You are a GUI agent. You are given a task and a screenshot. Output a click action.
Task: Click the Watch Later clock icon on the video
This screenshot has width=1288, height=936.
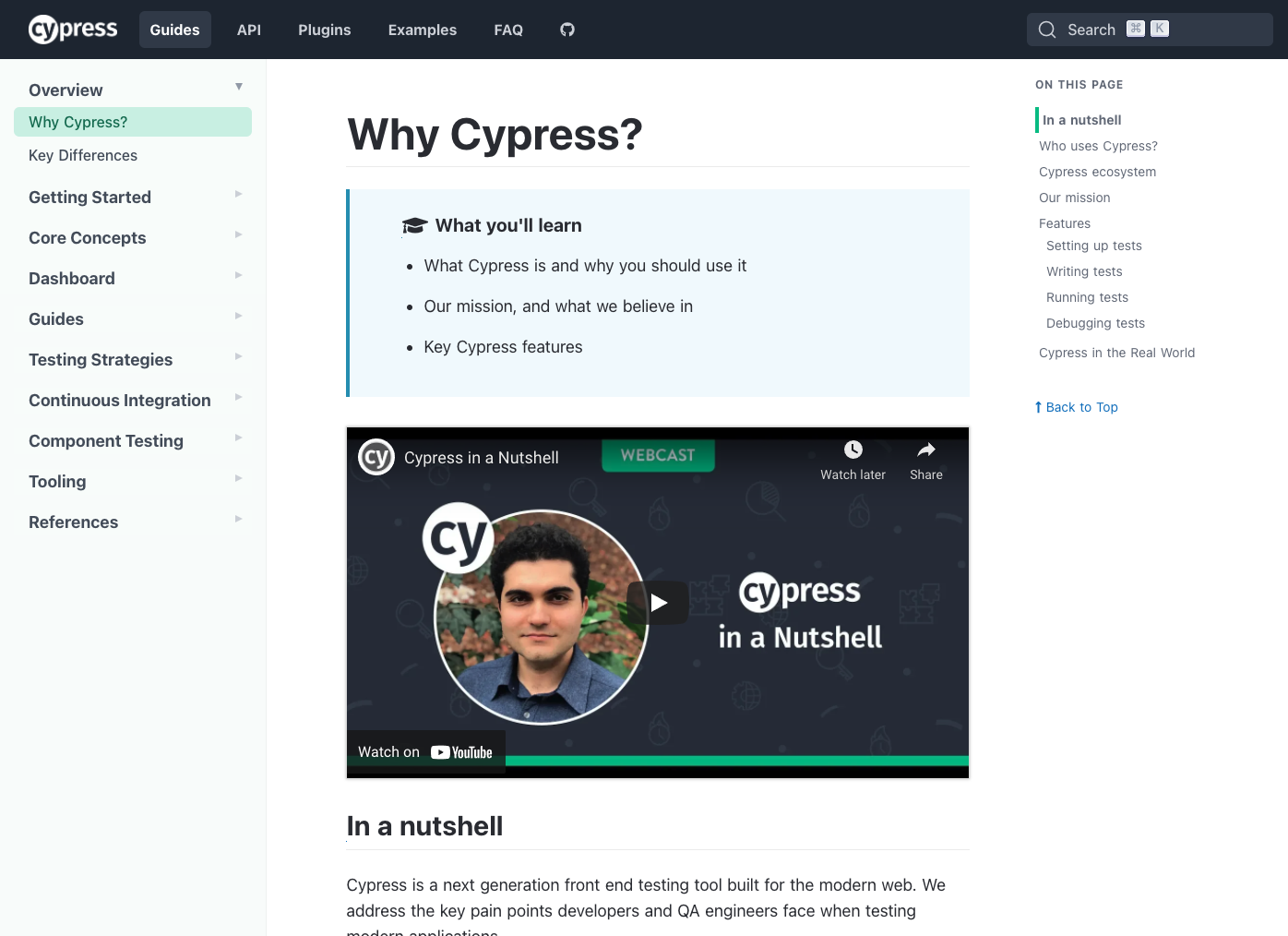coord(852,450)
